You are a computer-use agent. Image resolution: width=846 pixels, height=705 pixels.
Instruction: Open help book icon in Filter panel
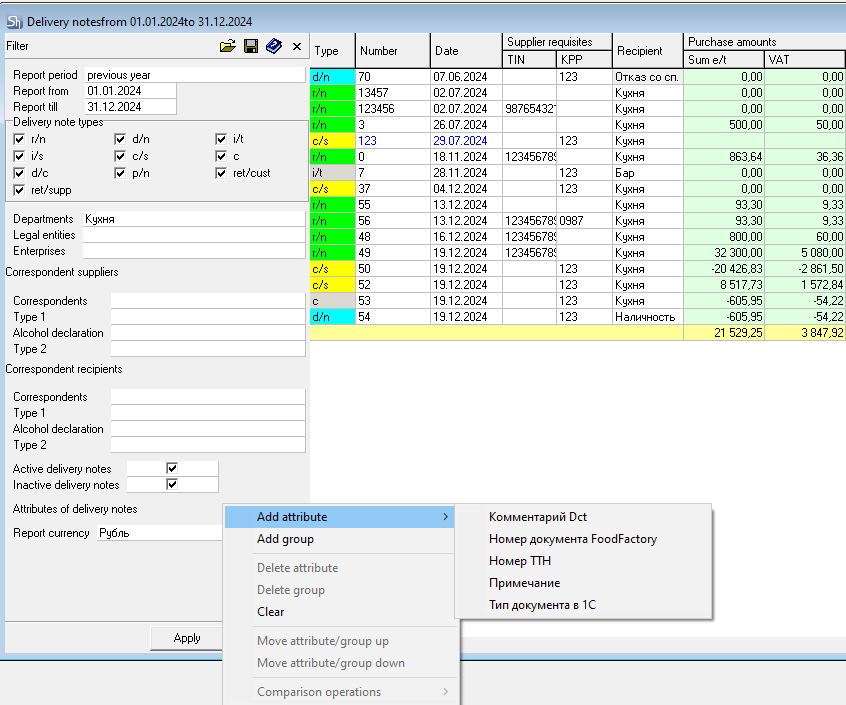[x=273, y=46]
